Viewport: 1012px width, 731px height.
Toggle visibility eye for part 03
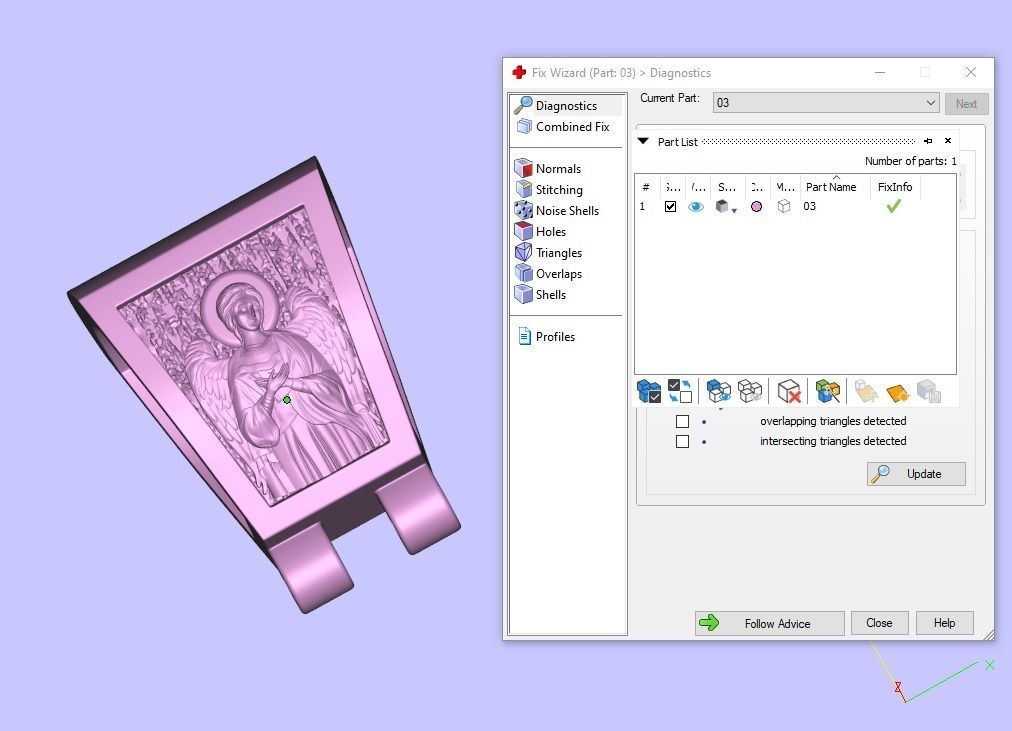[696, 206]
